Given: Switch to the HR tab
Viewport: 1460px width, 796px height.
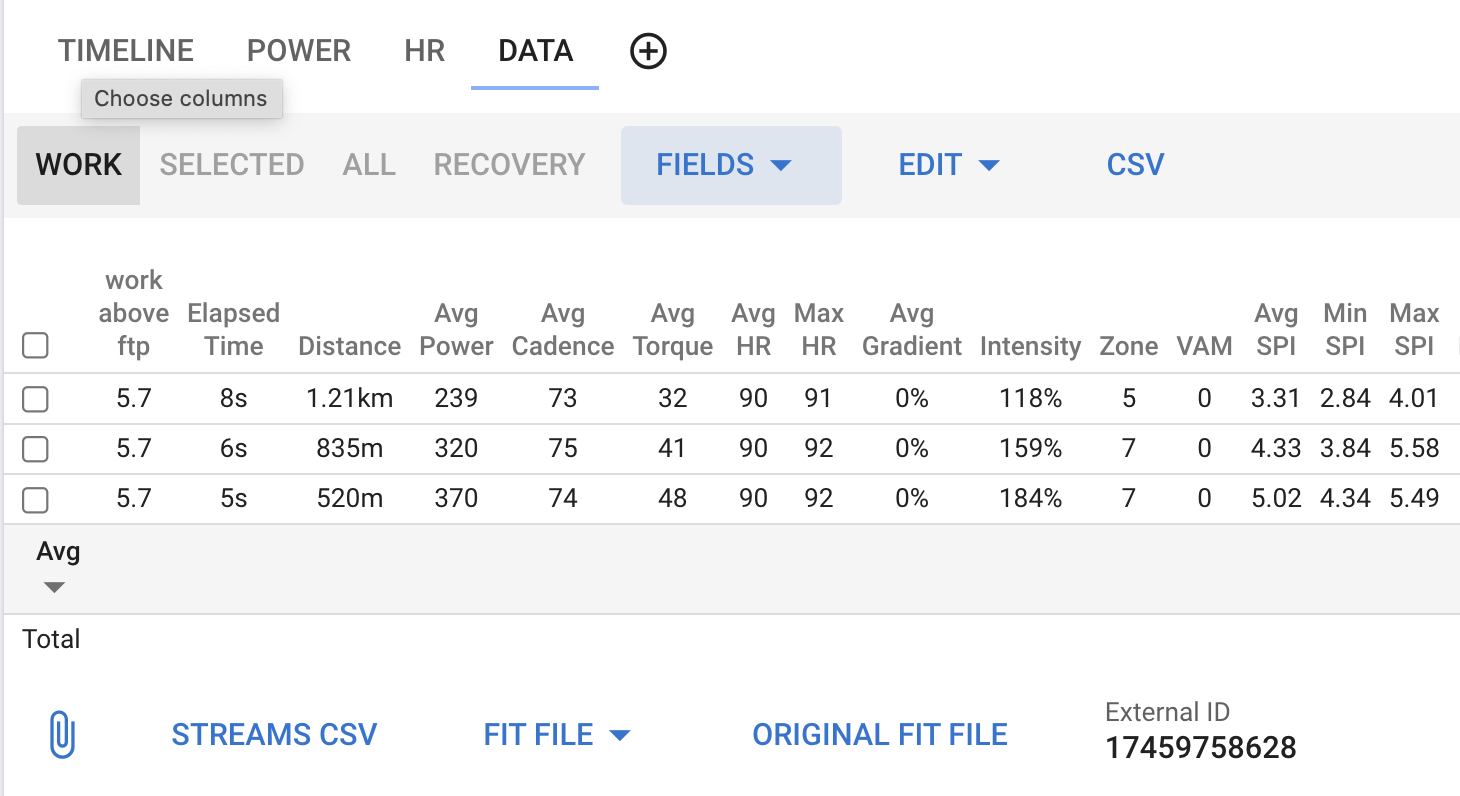Looking at the screenshot, I should pos(425,51).
